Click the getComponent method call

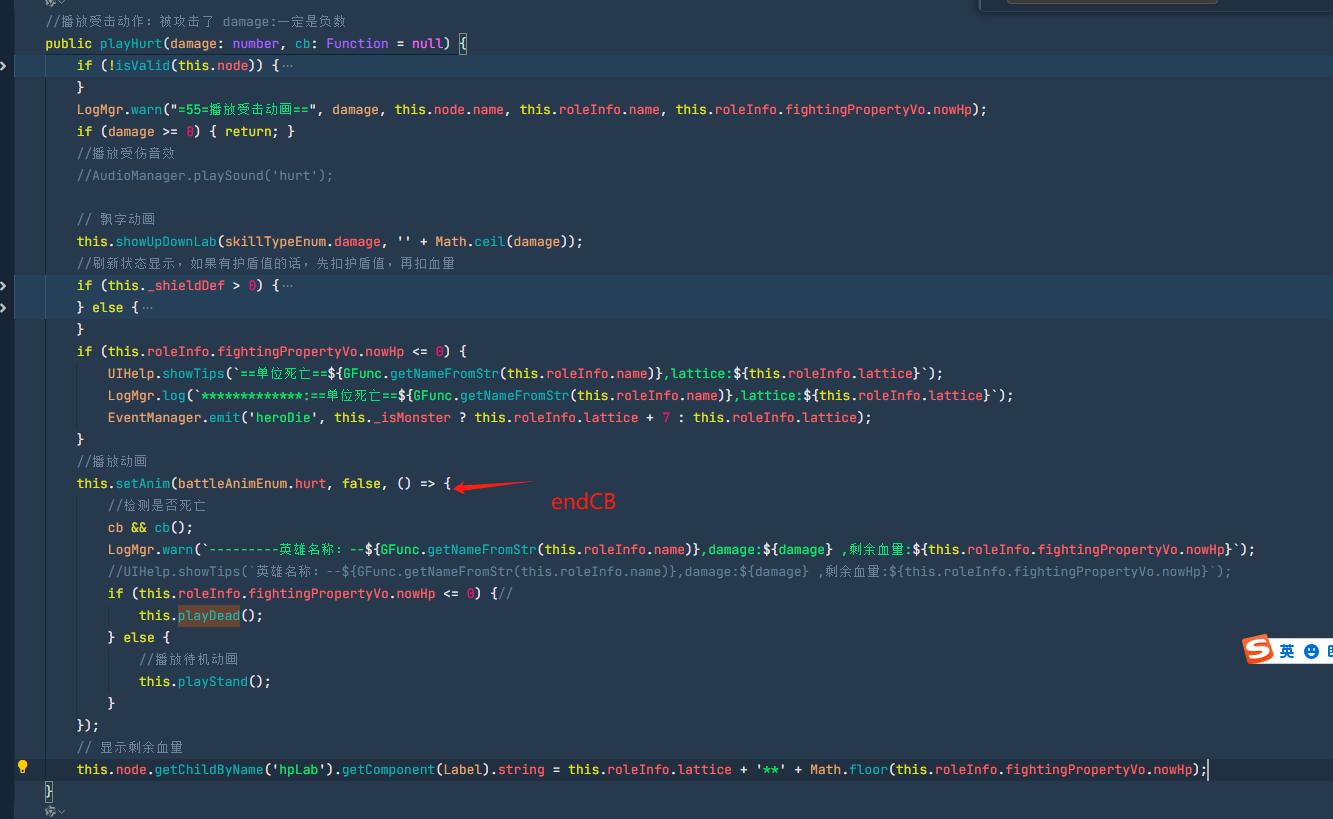(x=389, y=770)
